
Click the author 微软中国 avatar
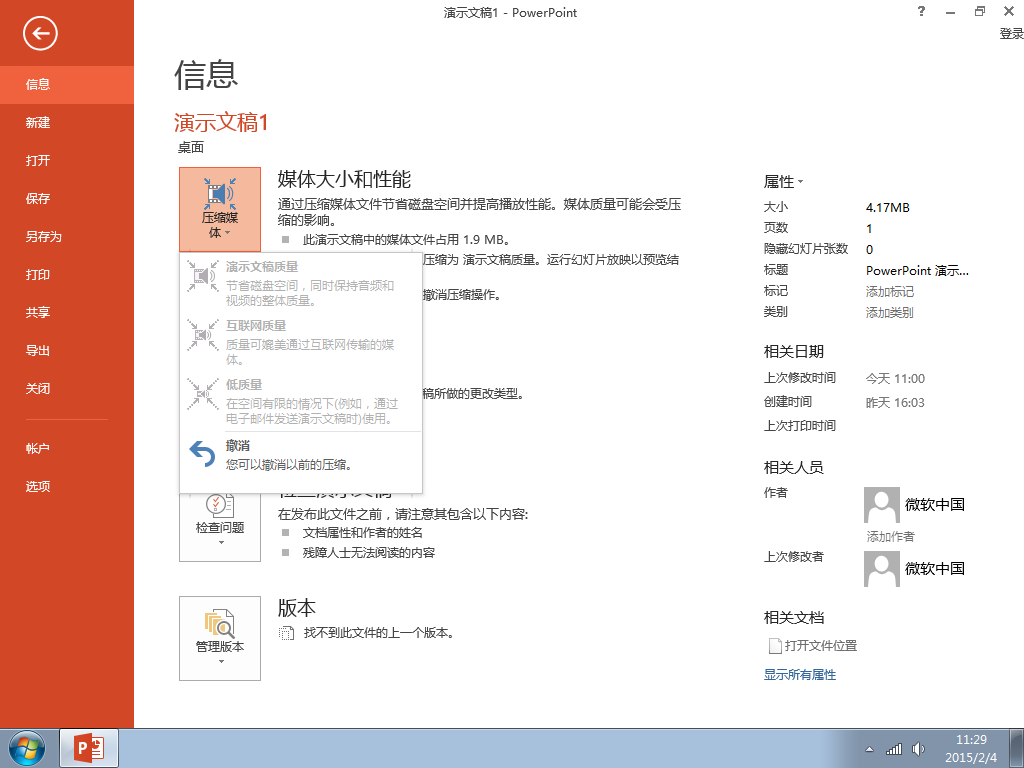click(882, 504)
